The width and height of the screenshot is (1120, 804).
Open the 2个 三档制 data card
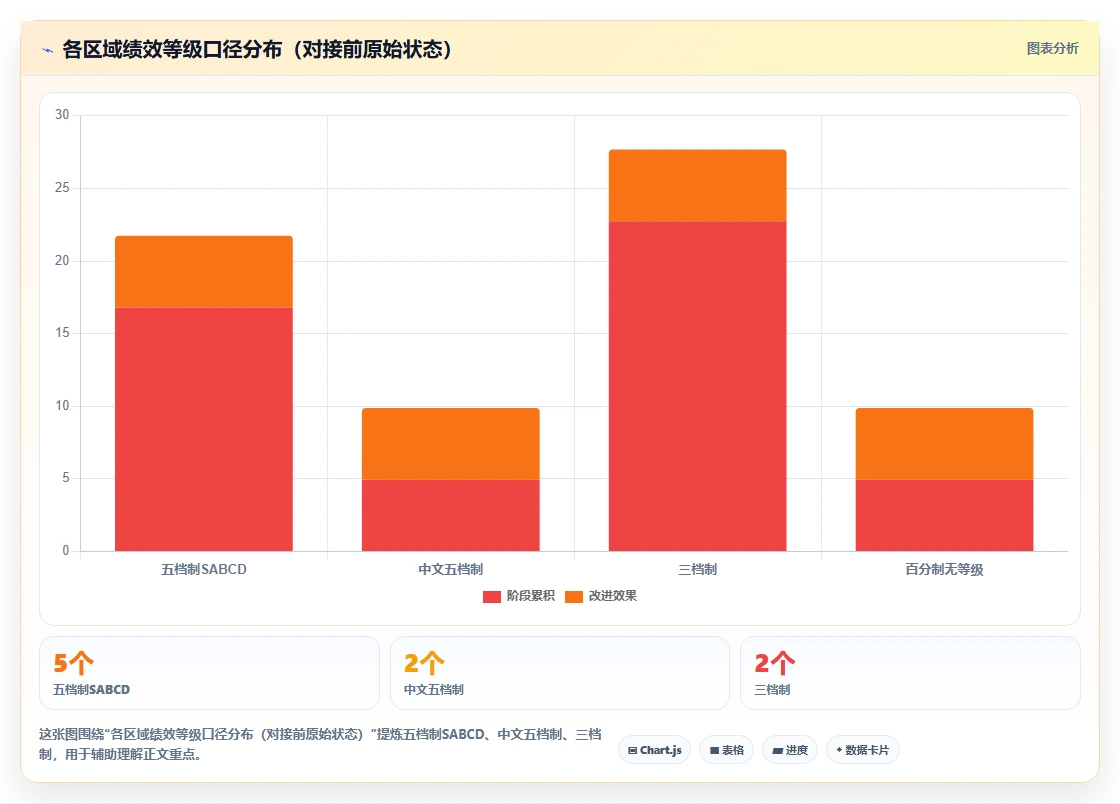coord(910,673)
